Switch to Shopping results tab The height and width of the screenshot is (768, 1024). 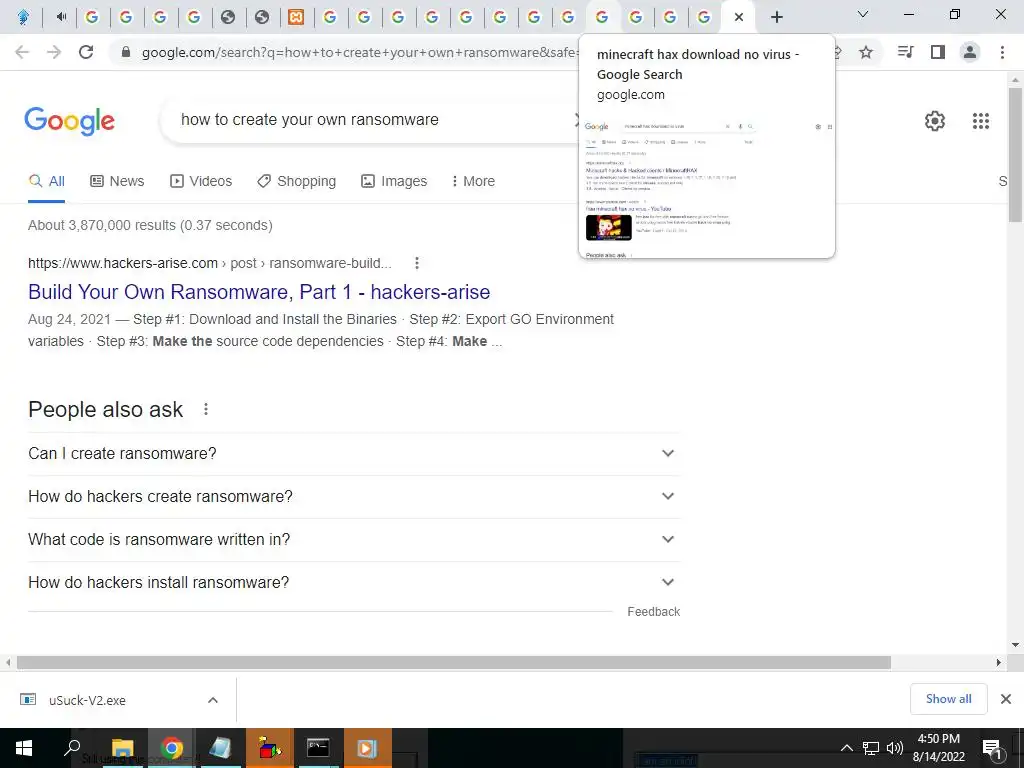point(296,182)
